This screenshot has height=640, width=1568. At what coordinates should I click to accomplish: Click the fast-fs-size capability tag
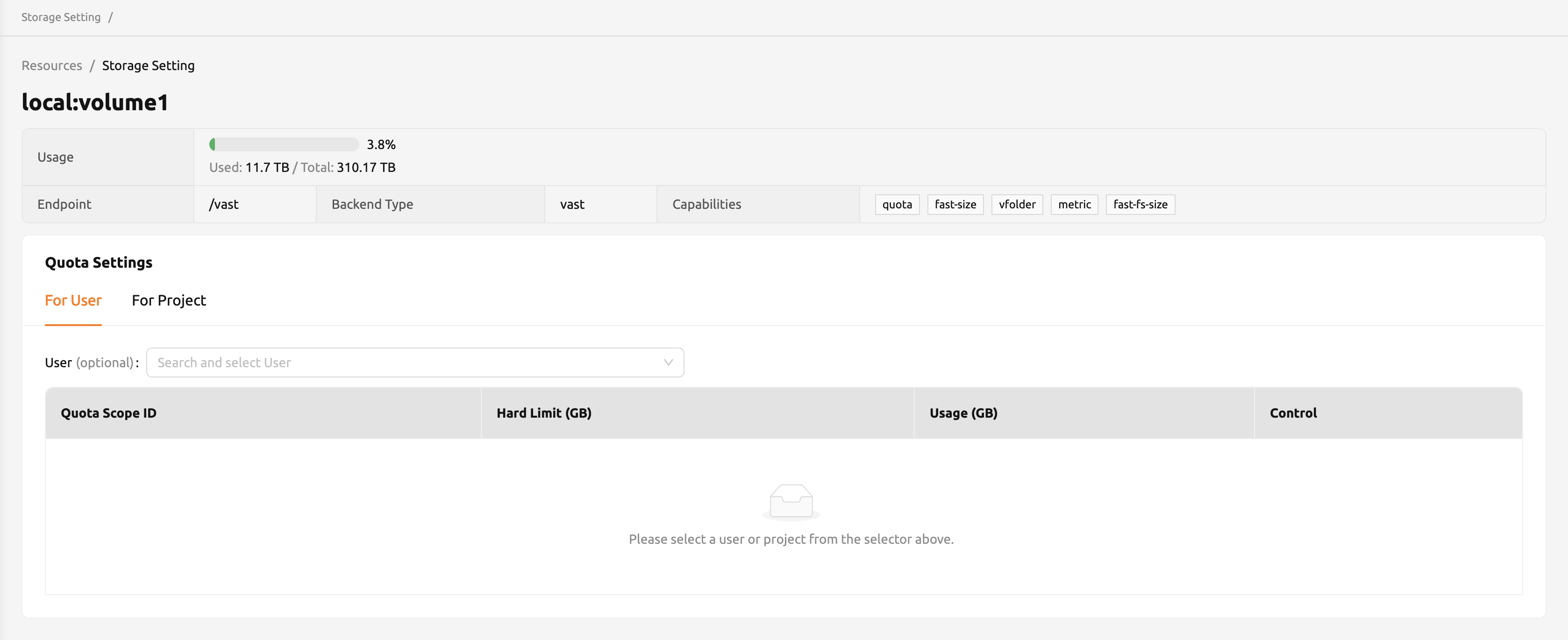[x=1140, y=205]
